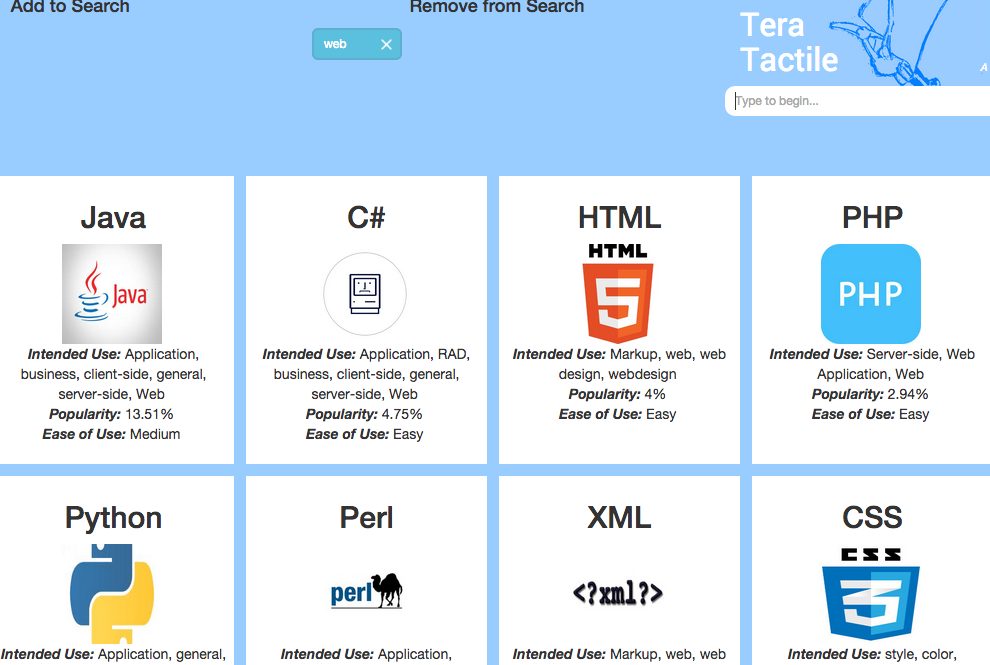The width and height of the screenshot is (990, 665).
Task: Open the C# card heading
Action: click(366, 217)
